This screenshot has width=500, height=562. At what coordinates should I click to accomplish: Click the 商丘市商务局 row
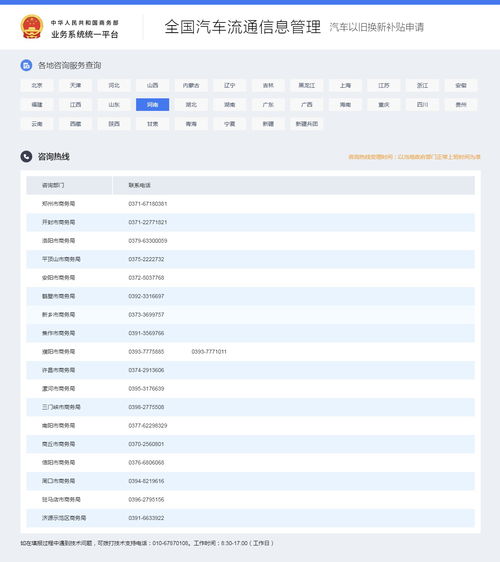250,444
